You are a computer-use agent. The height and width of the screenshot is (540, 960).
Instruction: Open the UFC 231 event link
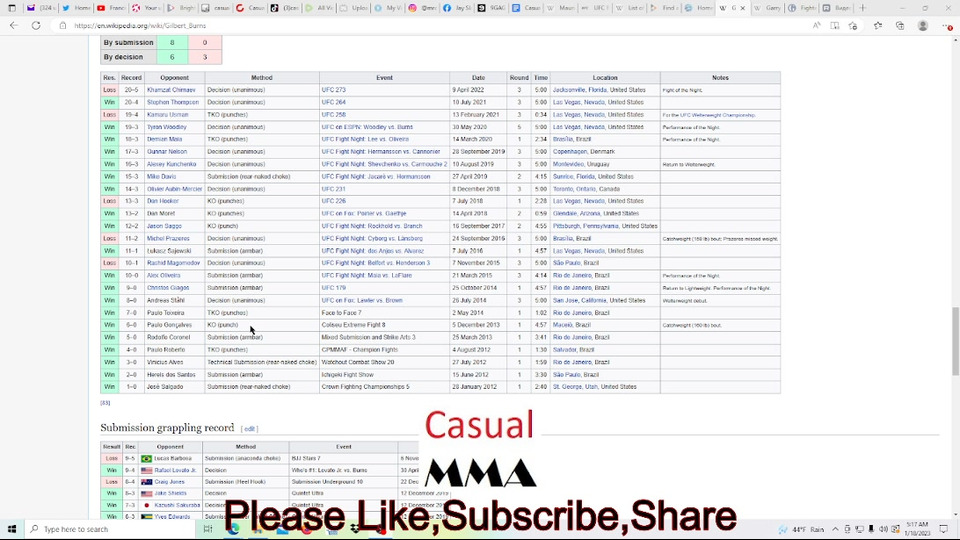coord(333,189)
